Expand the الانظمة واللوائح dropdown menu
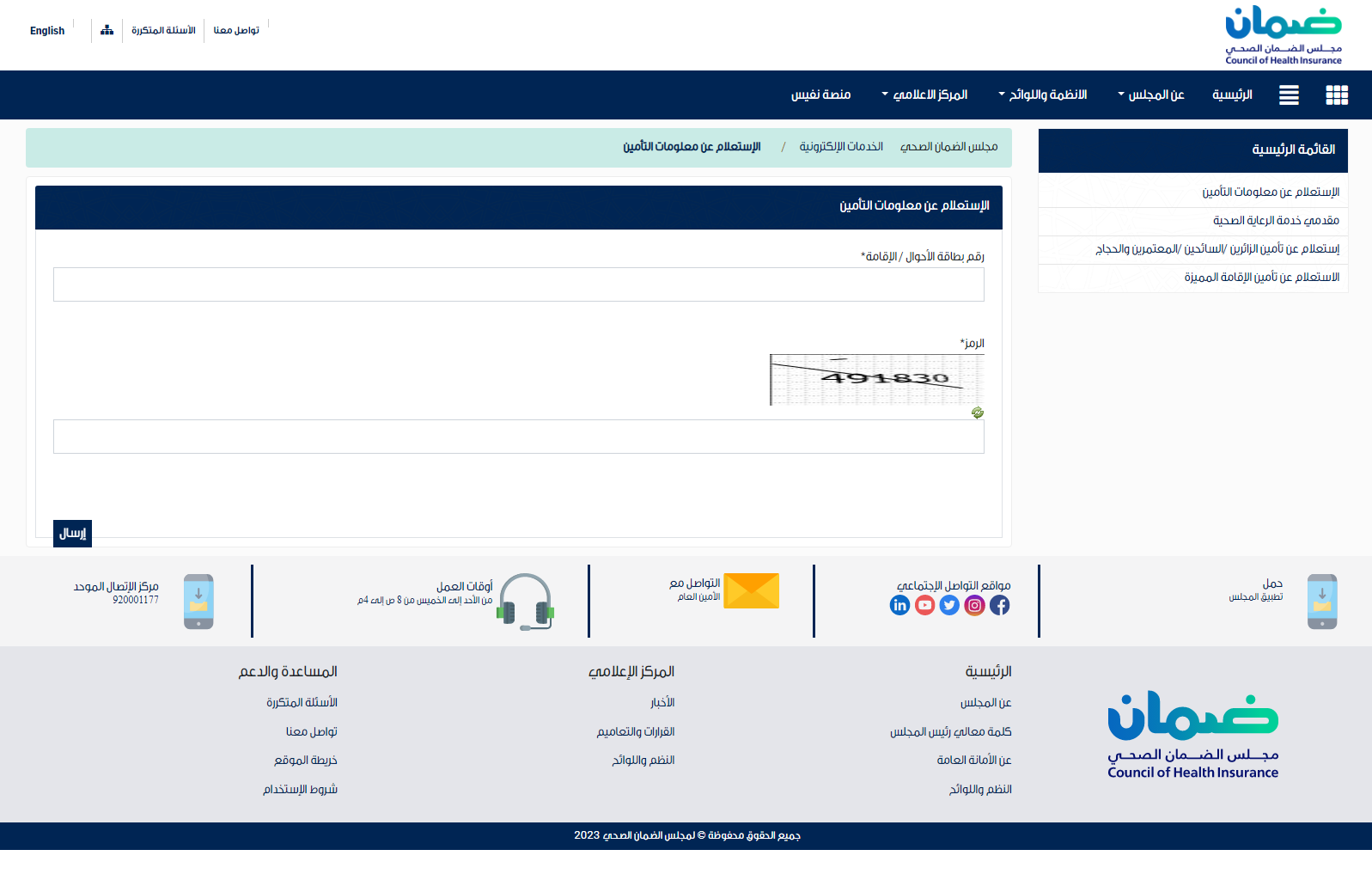Viewport: 1372px width, 874px height. tap(1043, 95)
